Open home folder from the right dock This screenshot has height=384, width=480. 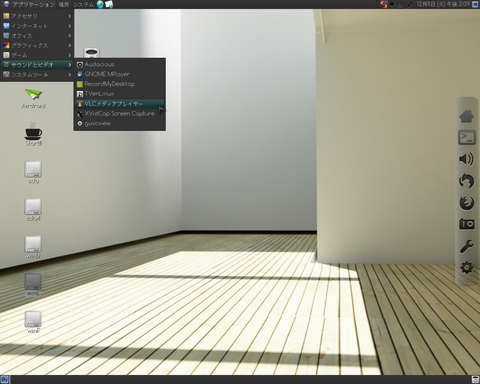(466, 116)
